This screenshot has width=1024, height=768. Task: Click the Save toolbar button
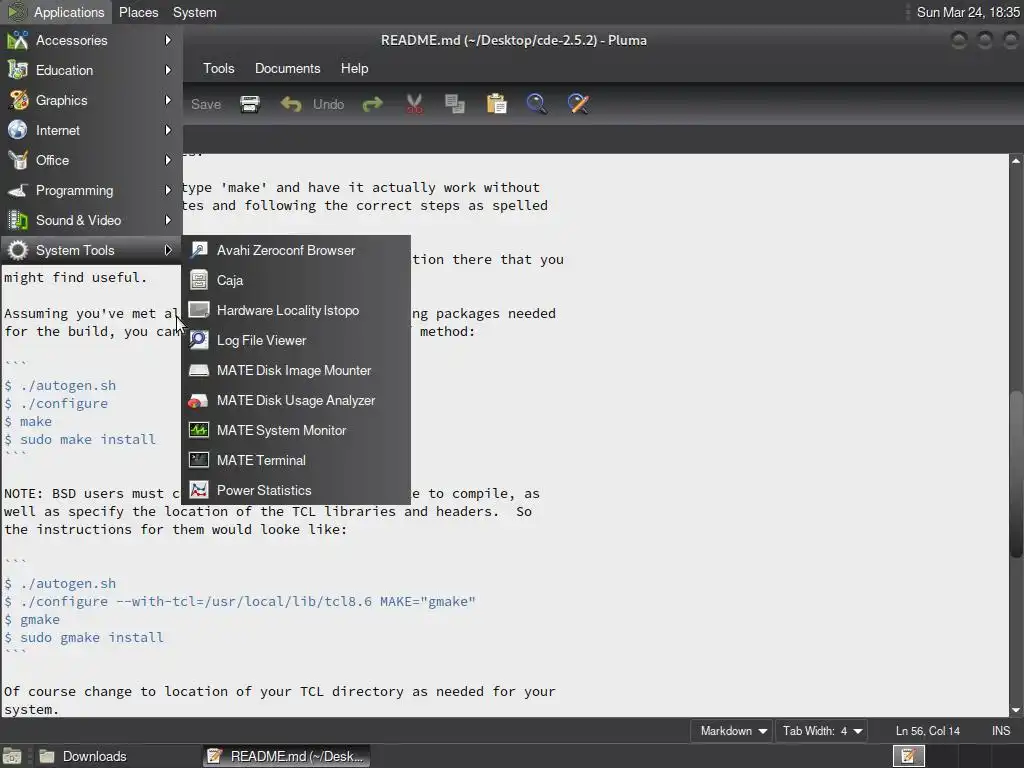click(206, 104)
